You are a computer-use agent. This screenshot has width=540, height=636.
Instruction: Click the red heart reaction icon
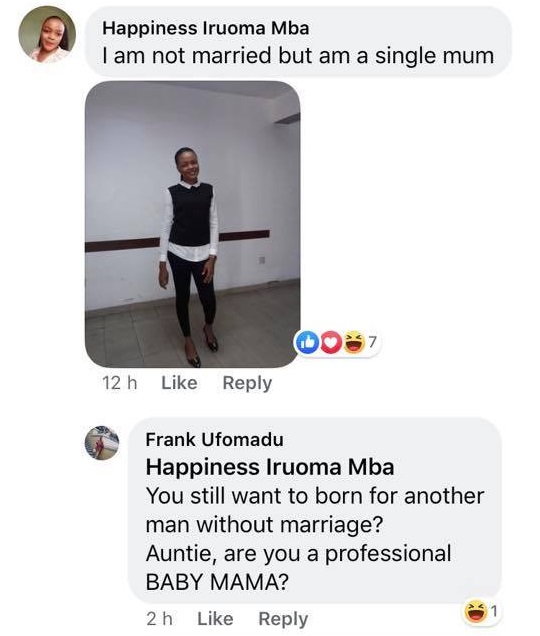tap(331, 343)
